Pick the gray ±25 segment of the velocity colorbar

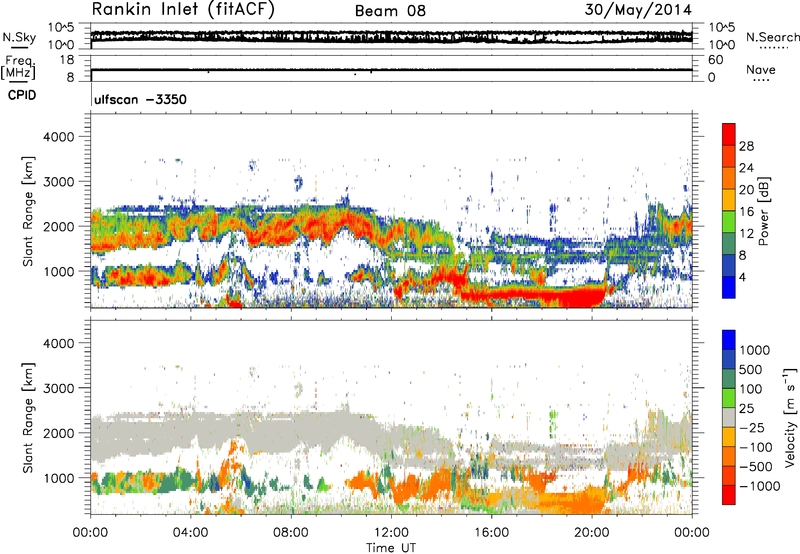(x=729, y=417)
